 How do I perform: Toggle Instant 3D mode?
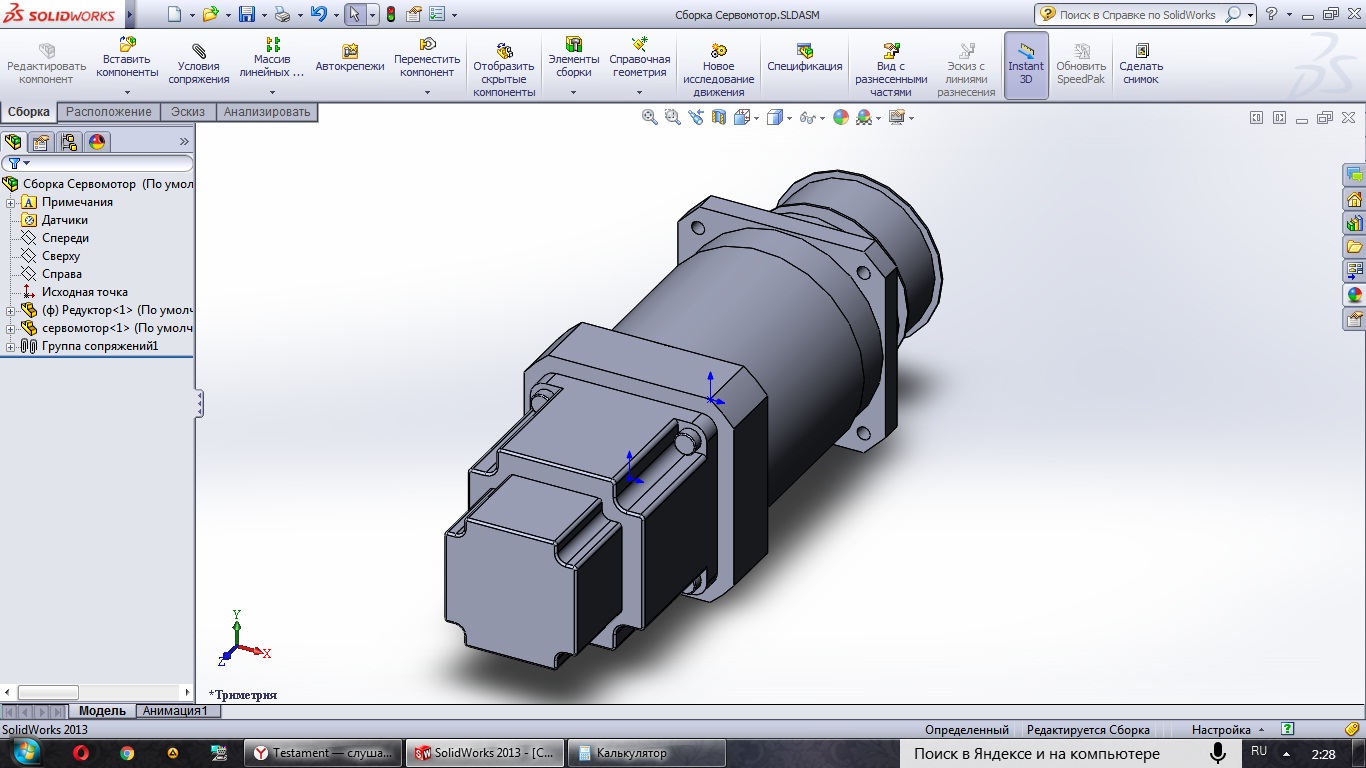point(1026,65)
